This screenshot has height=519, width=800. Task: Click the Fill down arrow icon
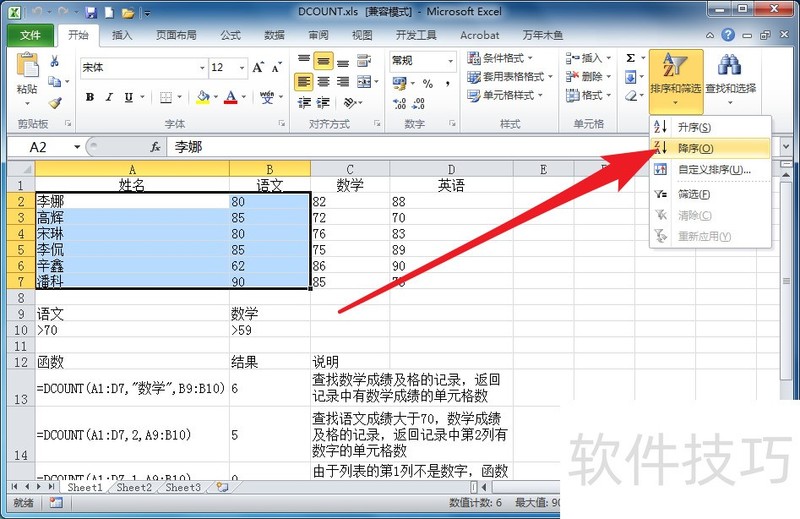coord(631,77)
